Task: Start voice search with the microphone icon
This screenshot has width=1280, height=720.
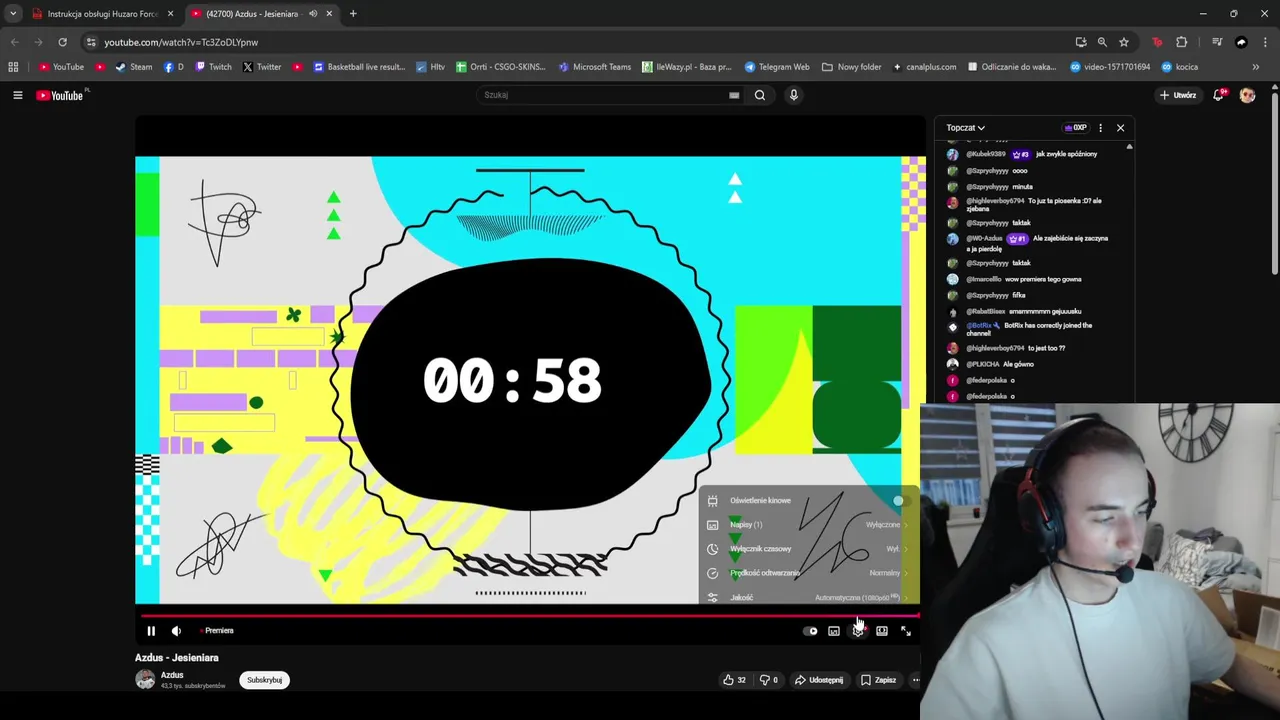Action: tap(794, 95)
